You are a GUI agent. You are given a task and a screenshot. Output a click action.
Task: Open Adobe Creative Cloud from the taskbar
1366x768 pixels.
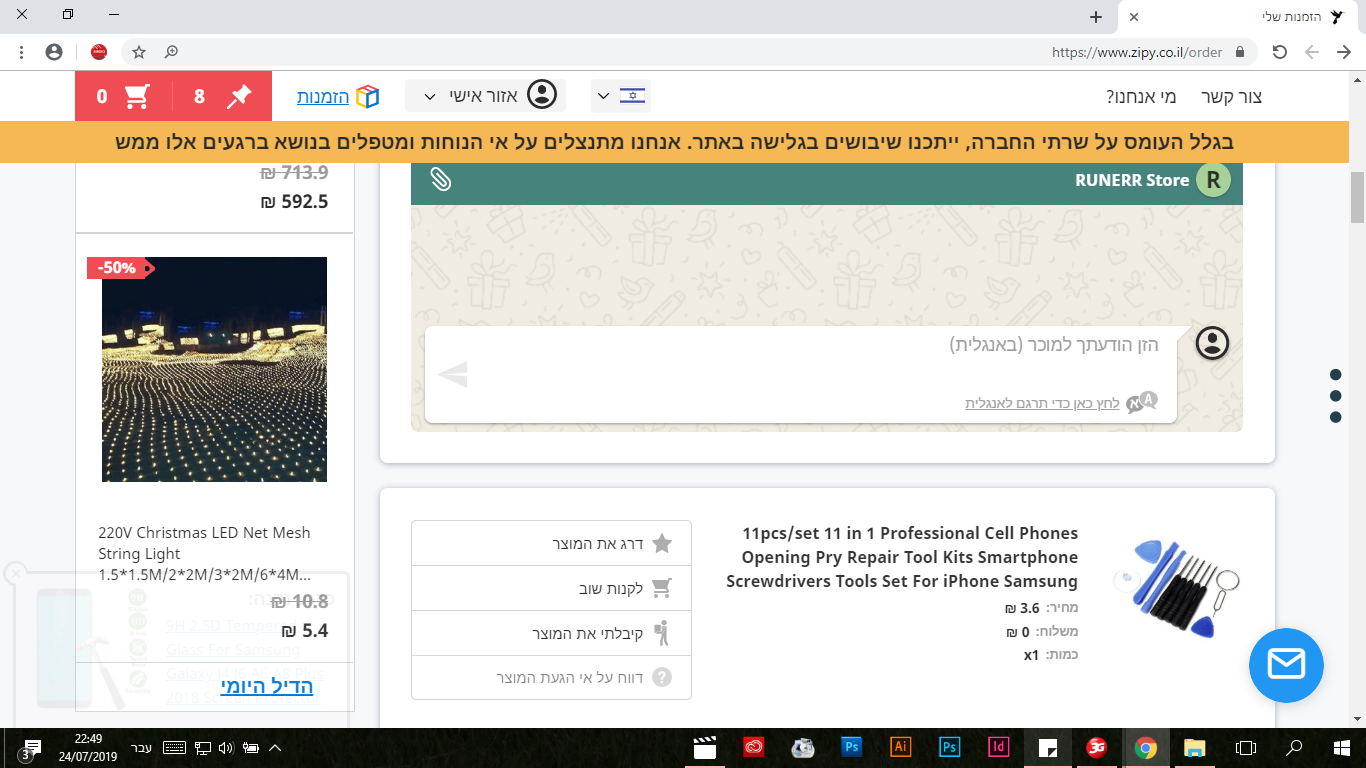click(x=754, y=747)
